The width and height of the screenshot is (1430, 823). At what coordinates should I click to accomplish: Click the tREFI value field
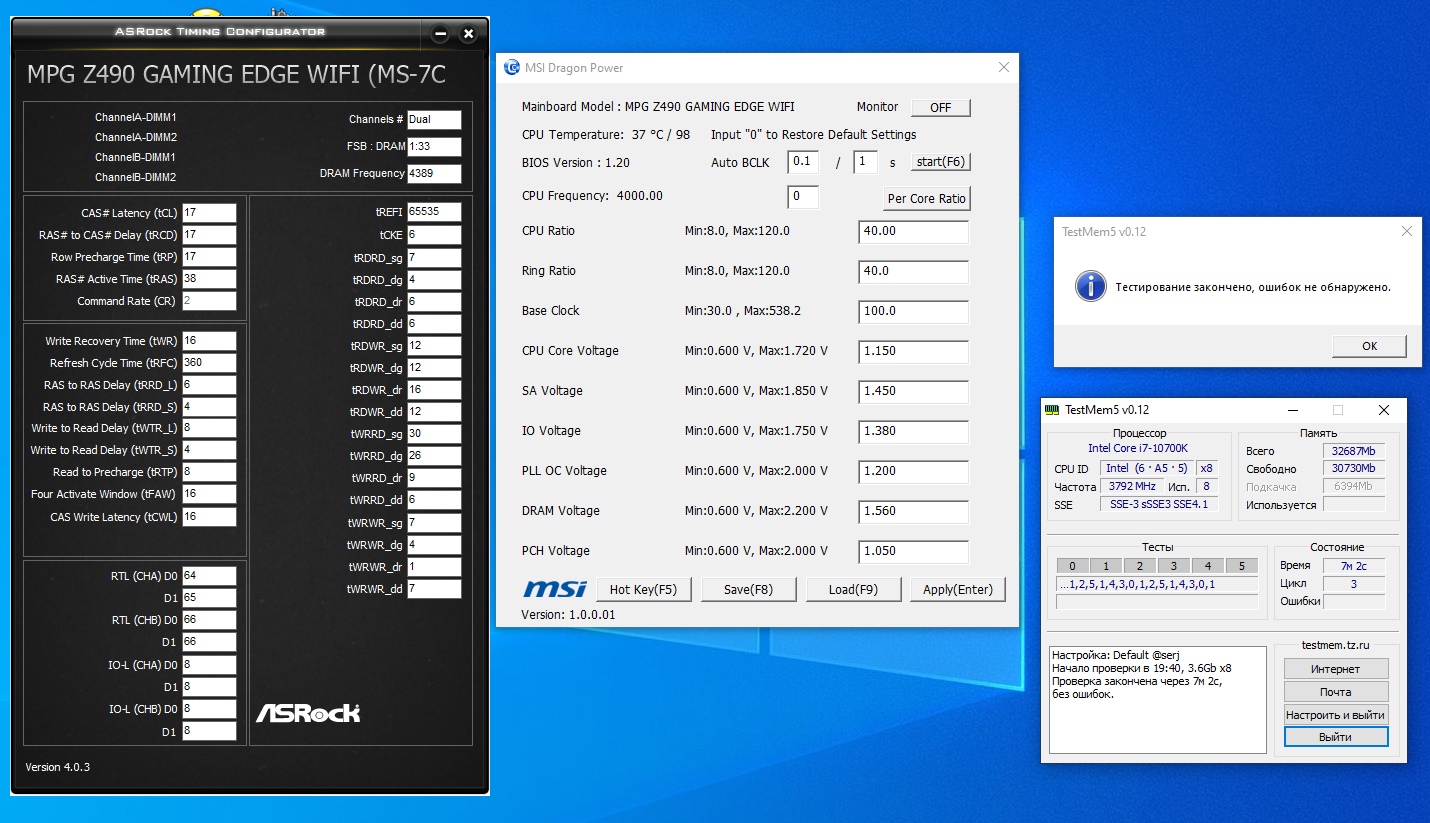pyautogui.click(x=434, y=212)
